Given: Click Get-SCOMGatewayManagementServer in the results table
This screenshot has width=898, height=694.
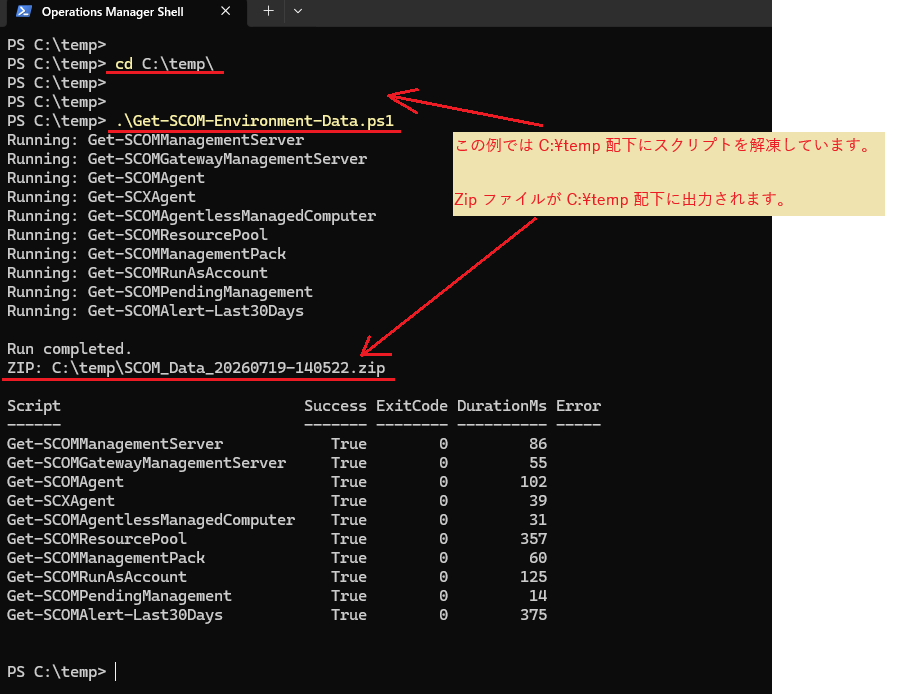Looking at the screenshot, I should tap(146, 463).
